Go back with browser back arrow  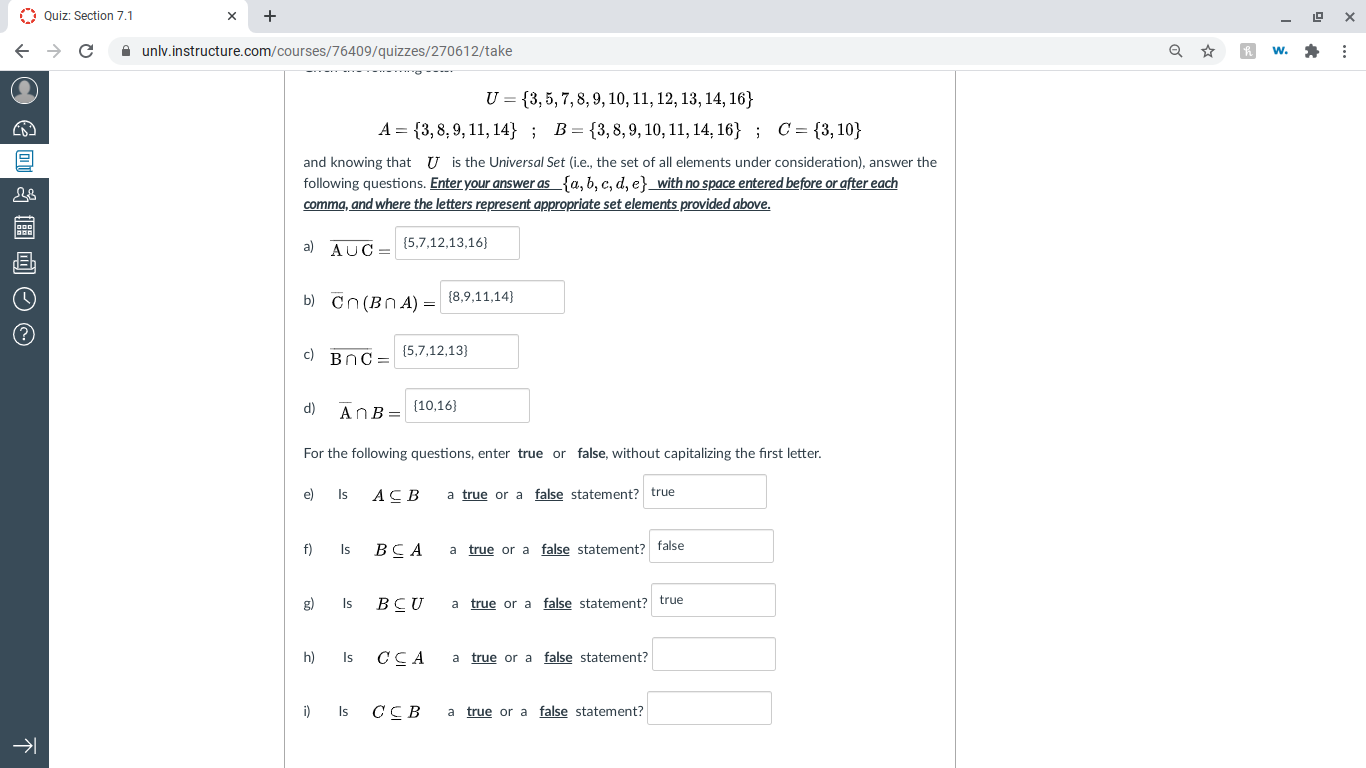tap(22, 51)
